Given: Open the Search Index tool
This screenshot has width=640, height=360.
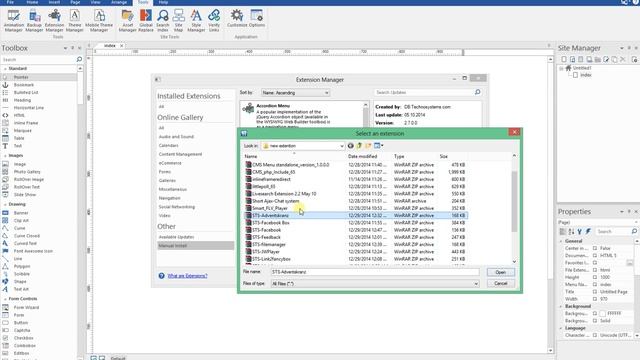Looking at the screenshot, I should tap(162, 20).
